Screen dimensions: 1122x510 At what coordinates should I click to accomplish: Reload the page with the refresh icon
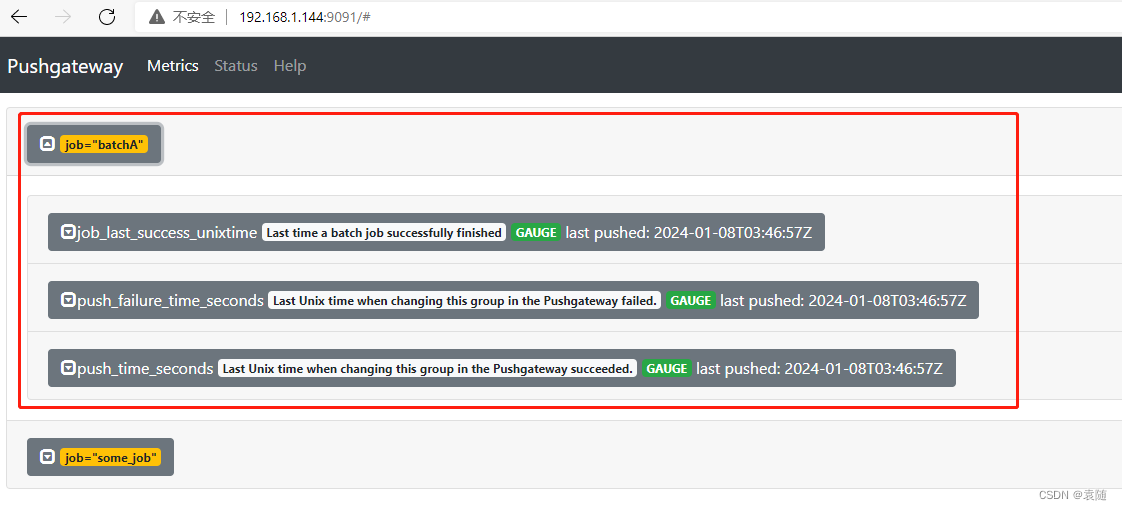point(107,17)
